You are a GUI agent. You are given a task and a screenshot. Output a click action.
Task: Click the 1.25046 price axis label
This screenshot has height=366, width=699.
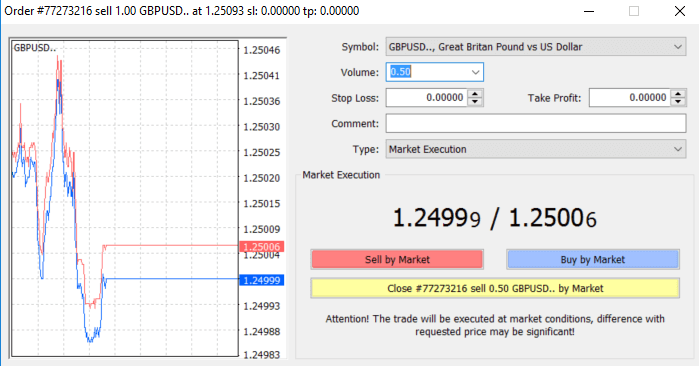coord(262,50)
